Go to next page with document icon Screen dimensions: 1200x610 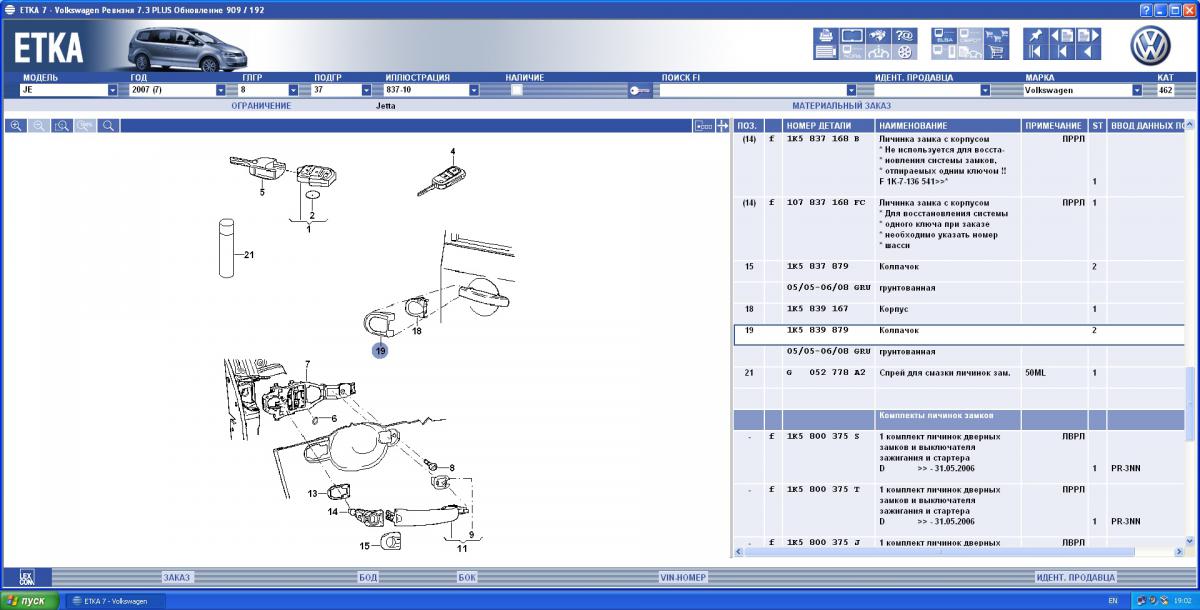(1088, 36)
